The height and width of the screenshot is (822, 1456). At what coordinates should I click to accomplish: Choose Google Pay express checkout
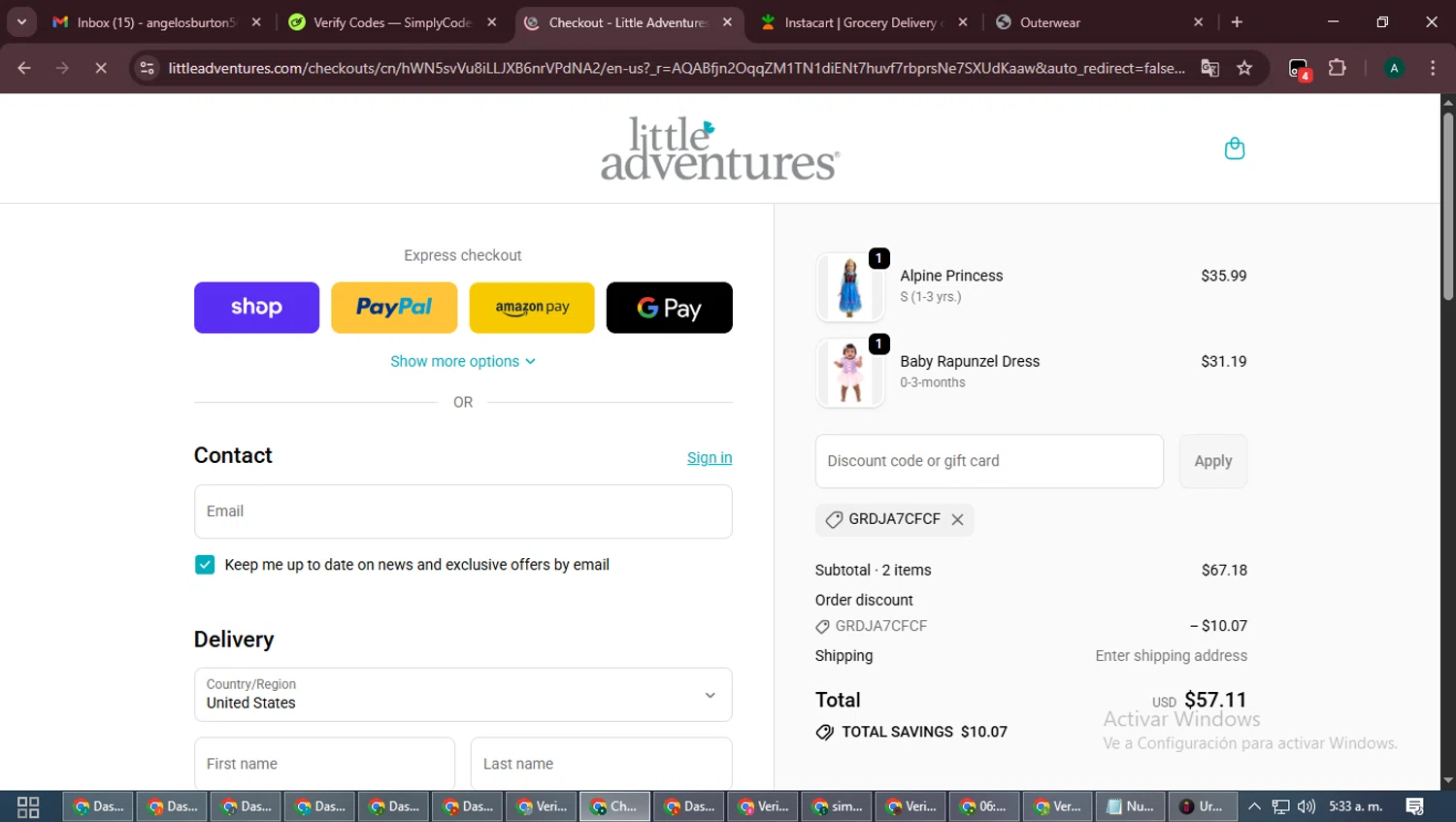coord(670,308)
